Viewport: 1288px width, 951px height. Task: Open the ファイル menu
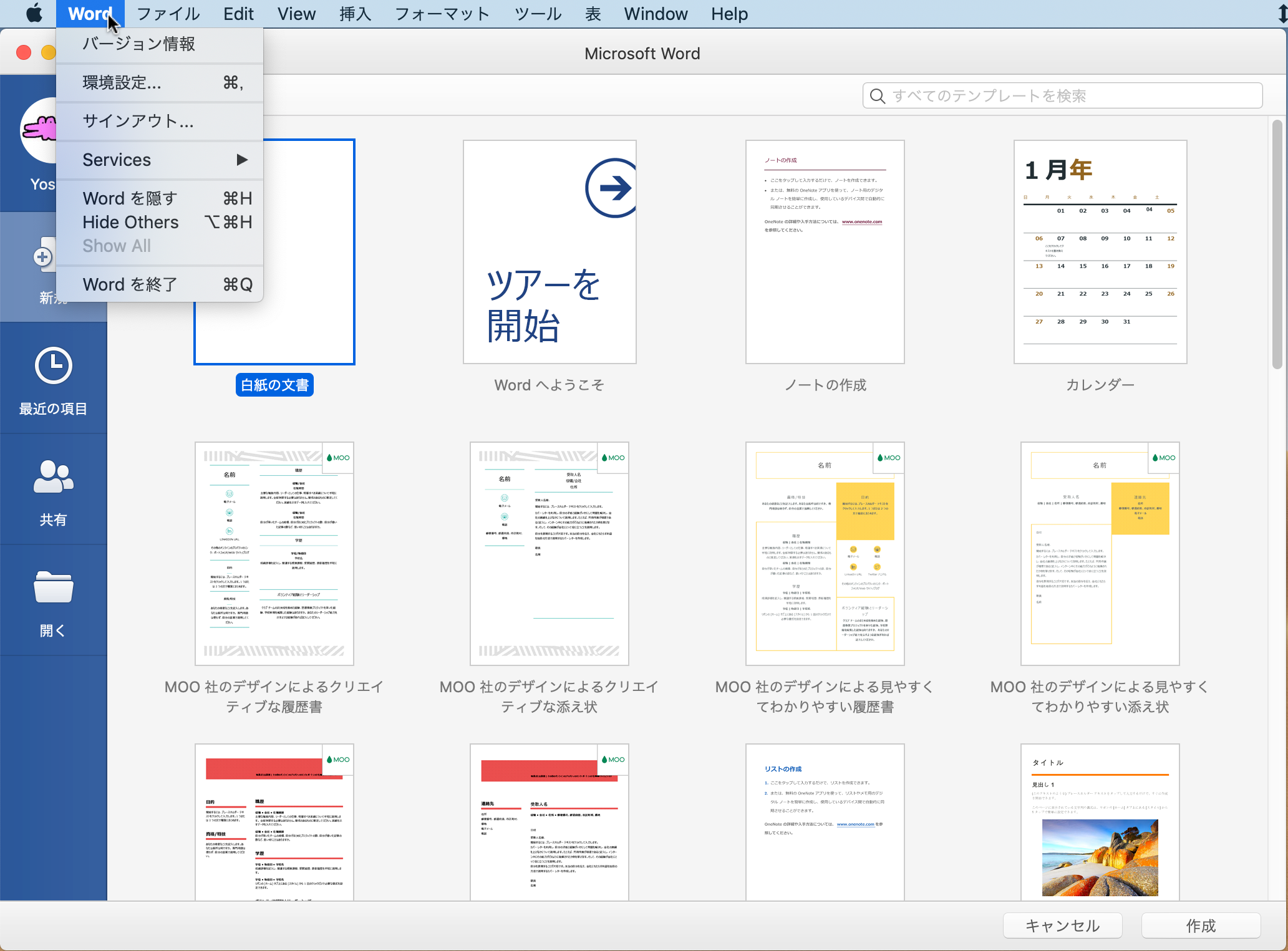tap(168, 14)
